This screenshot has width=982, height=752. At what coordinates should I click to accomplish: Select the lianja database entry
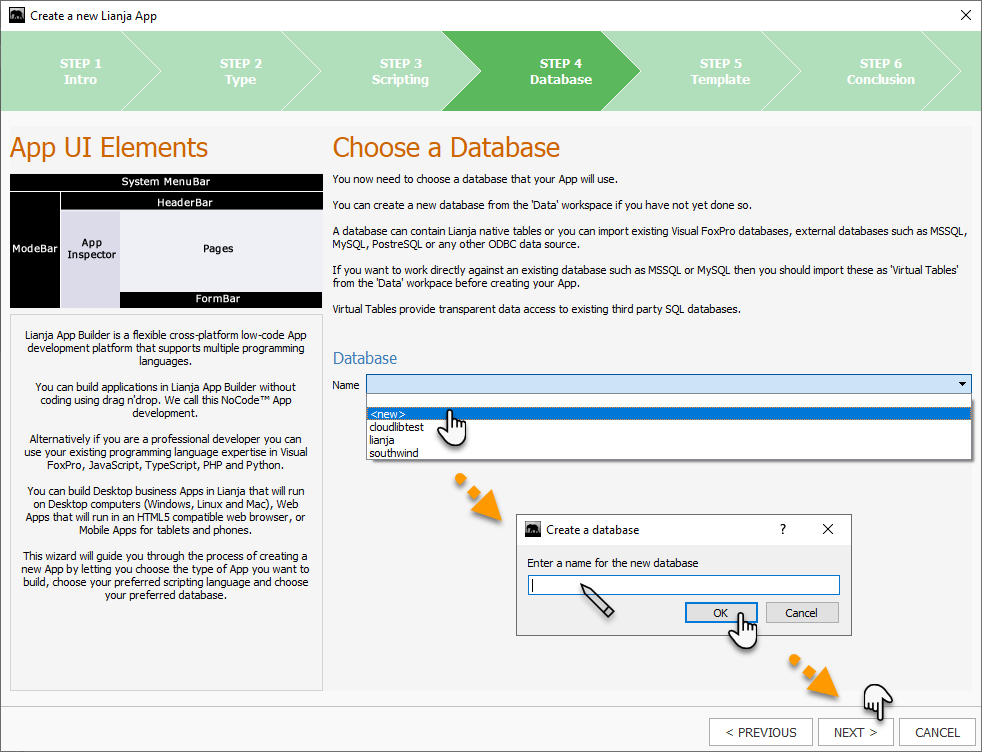coord(381,440)
